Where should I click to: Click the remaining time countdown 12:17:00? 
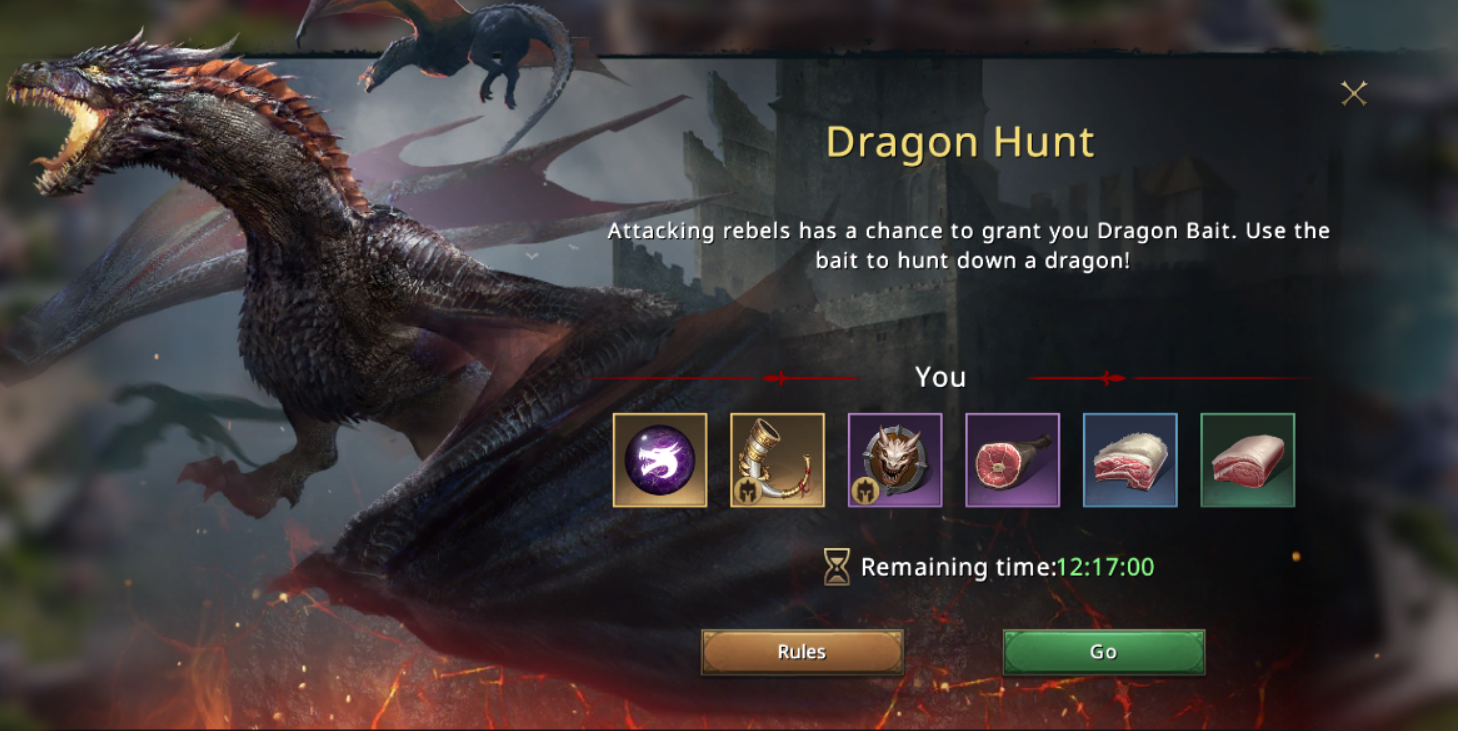(1105, 568)
